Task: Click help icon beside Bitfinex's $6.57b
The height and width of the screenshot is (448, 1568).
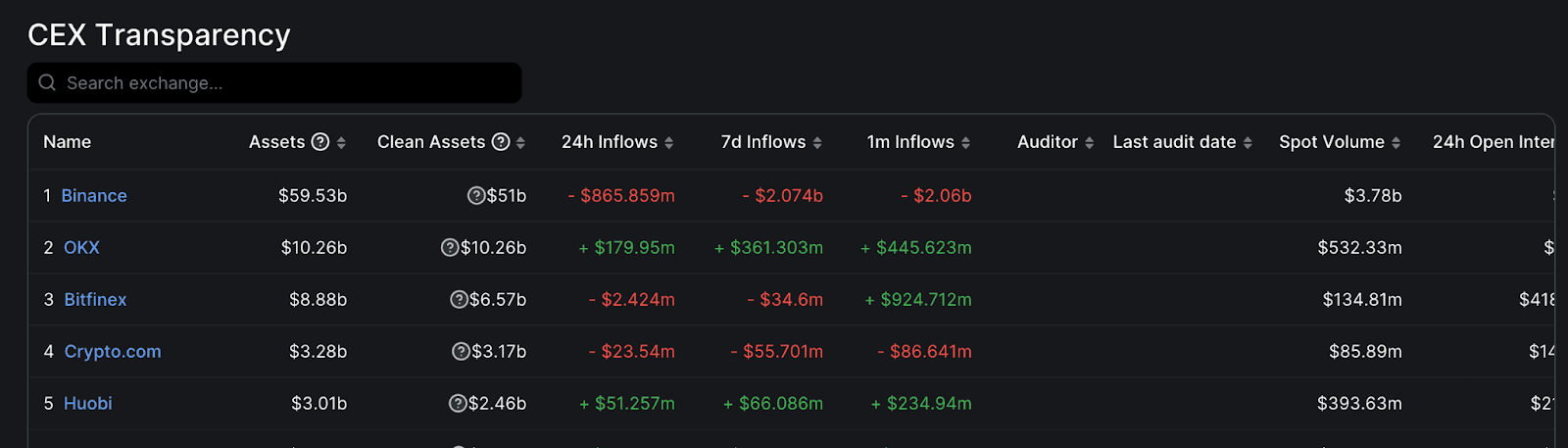Action: click(x=459, y=300)
